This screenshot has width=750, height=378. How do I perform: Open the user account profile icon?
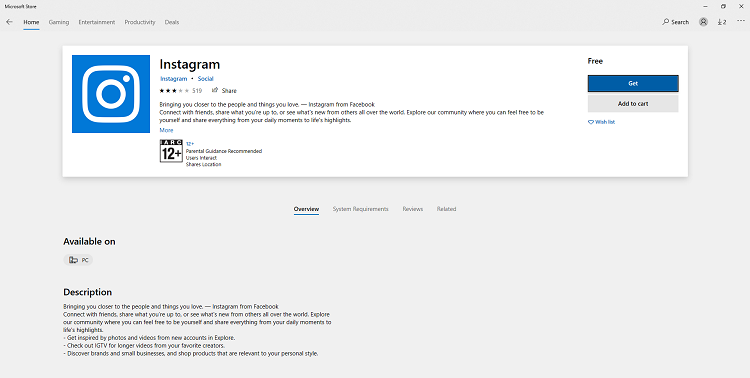coord(703,22)
